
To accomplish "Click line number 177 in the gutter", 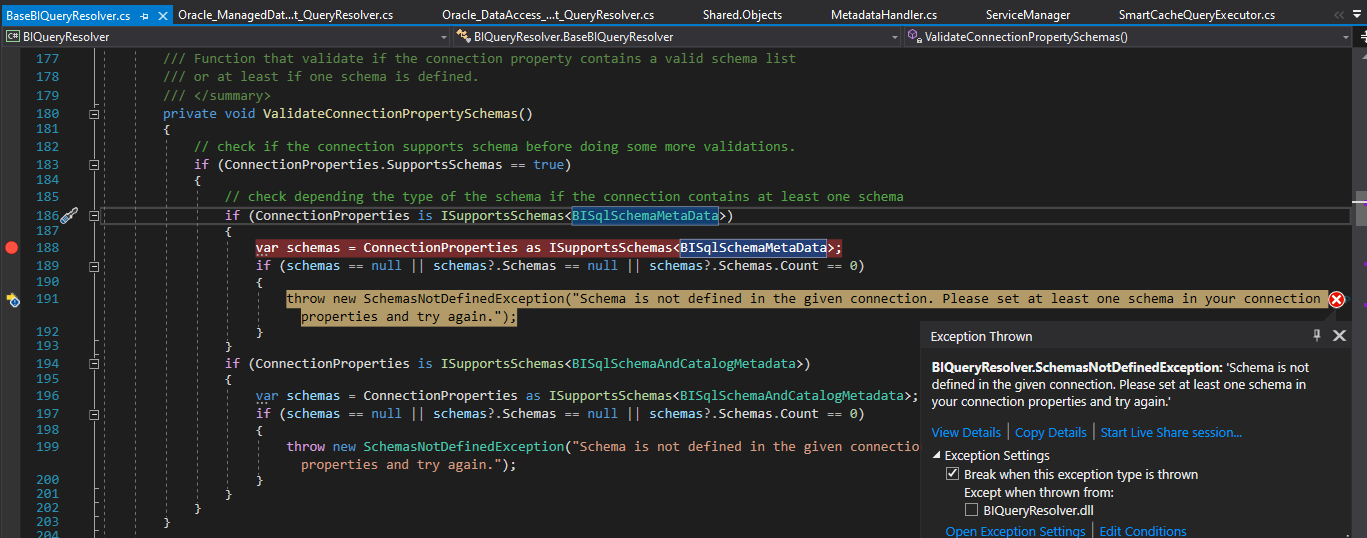I will click(x=47, y=59).
